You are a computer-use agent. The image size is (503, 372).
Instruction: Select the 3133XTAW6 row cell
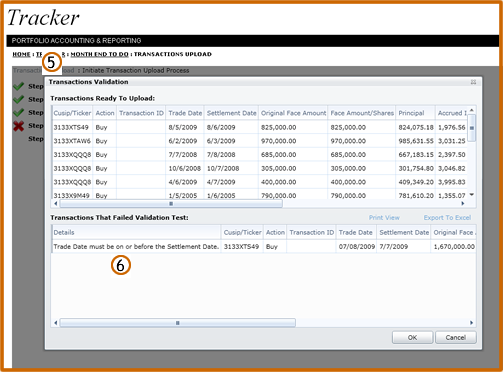(72, 141)
